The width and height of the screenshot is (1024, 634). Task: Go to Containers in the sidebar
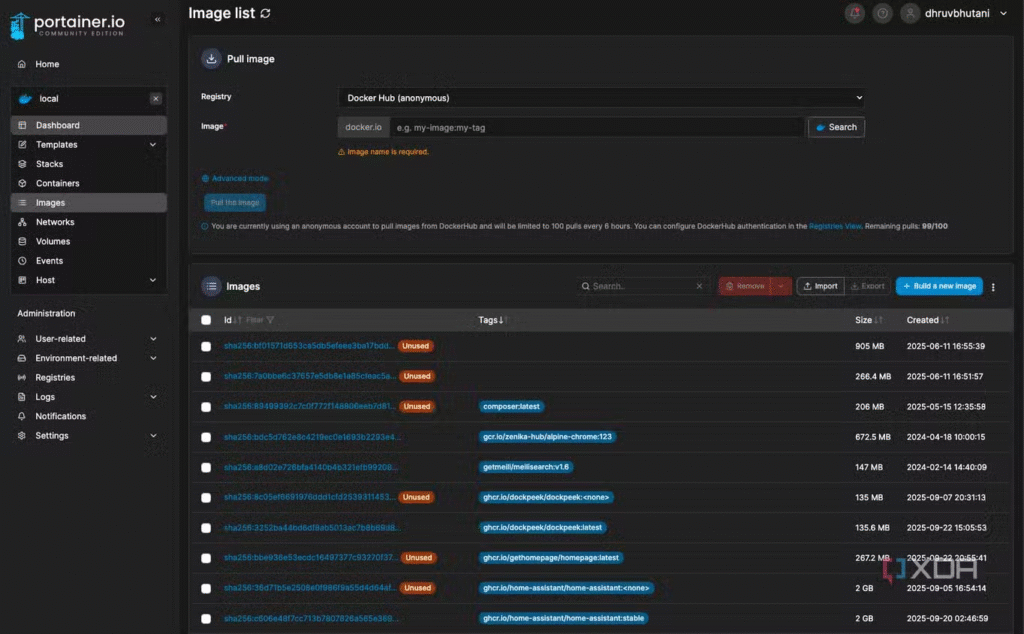coord(57,184)
